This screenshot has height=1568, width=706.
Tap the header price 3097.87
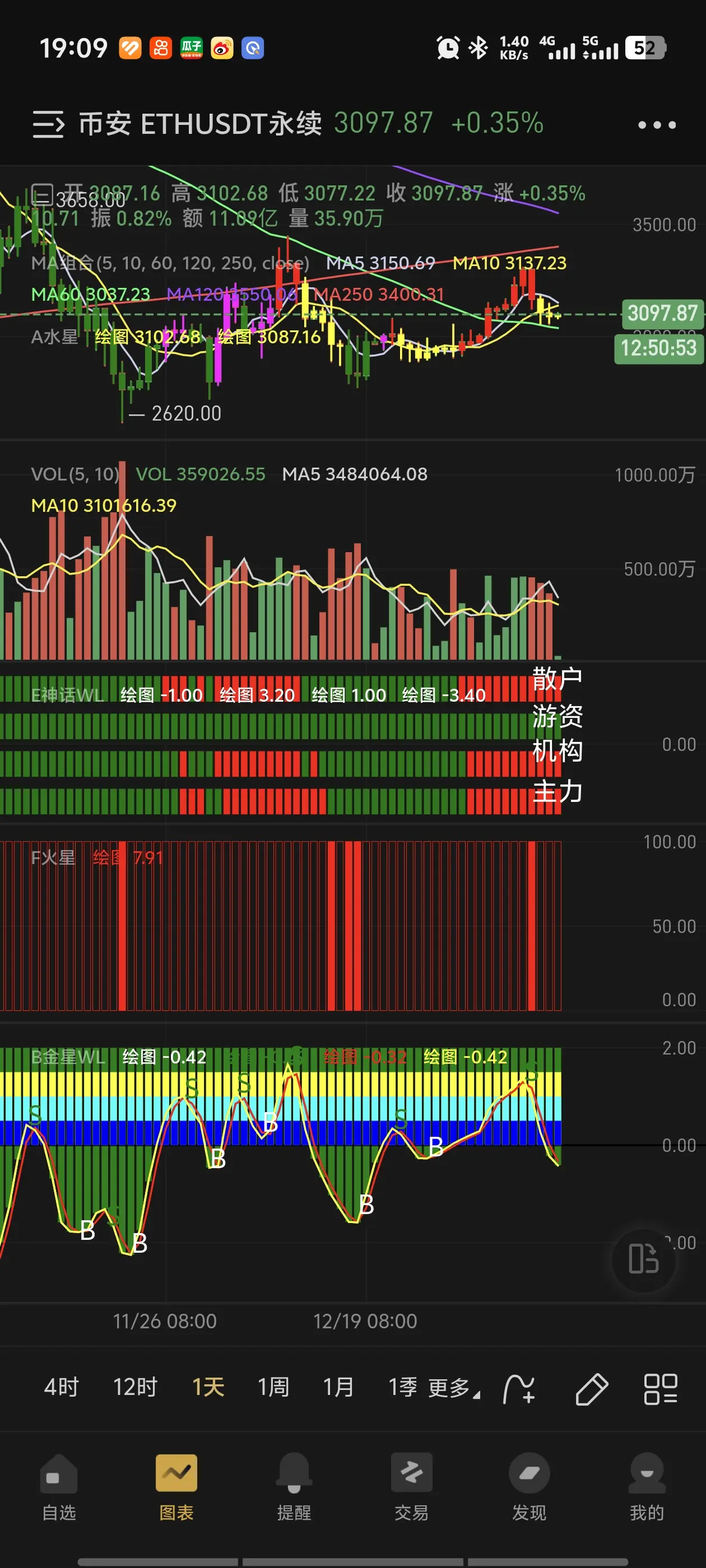point(383,123)
